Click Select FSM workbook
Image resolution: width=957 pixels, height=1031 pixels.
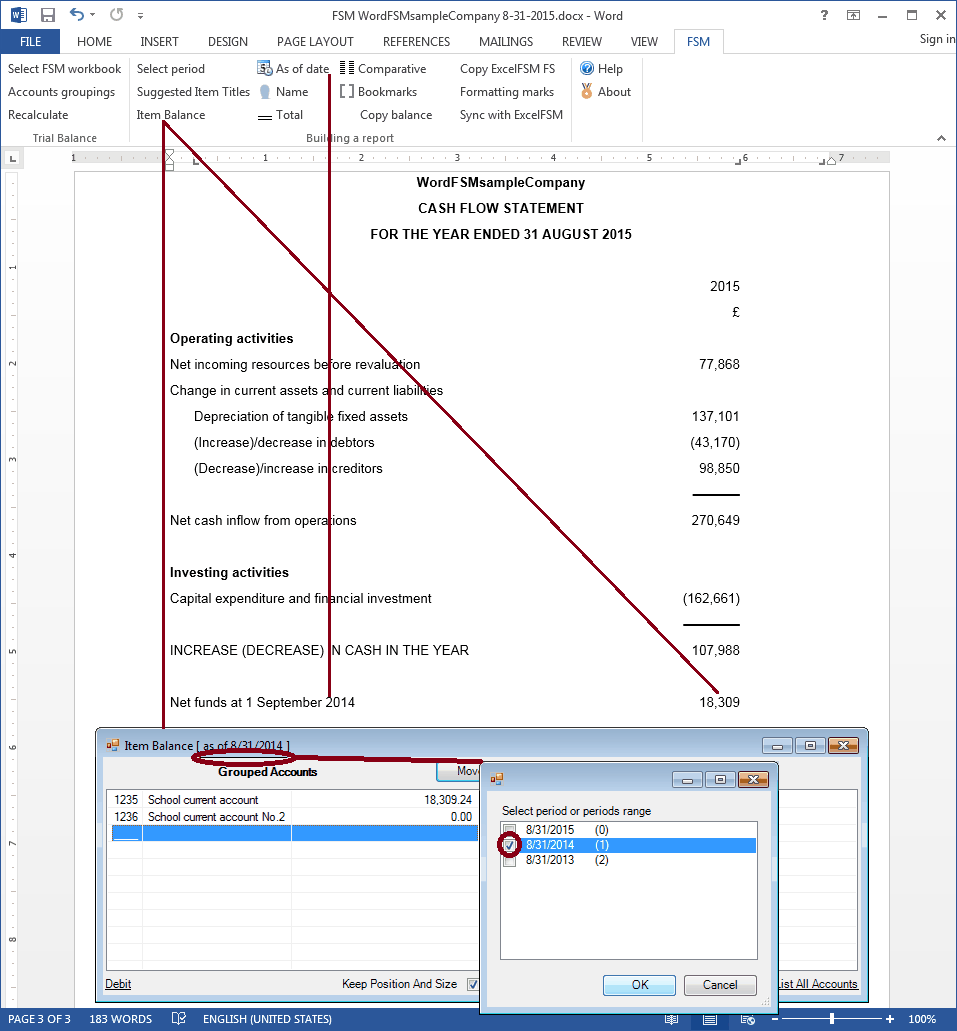pyautogui.click(x=64, y=68)
